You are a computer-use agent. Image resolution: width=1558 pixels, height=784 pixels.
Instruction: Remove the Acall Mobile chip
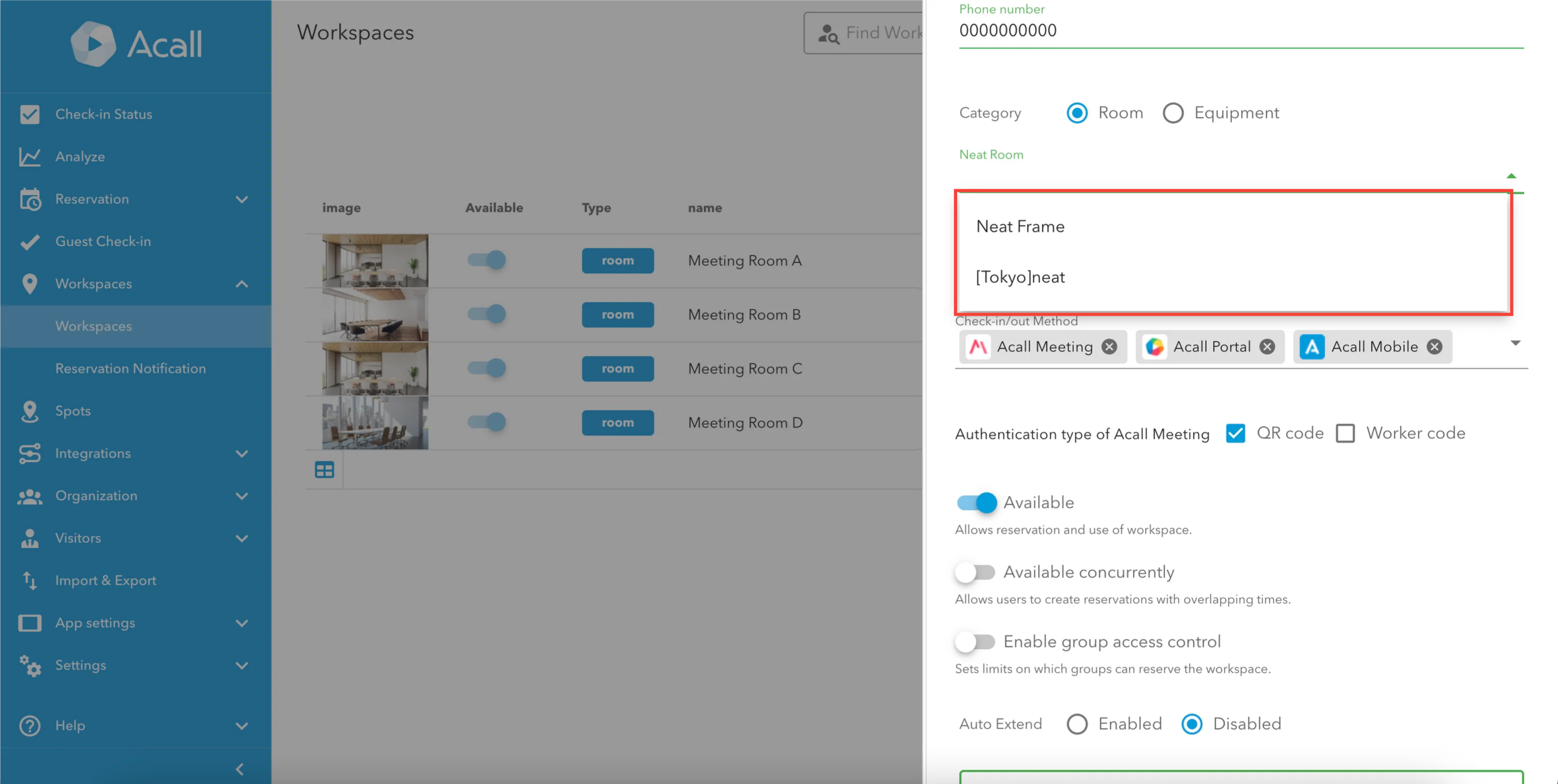[1435, 346]
